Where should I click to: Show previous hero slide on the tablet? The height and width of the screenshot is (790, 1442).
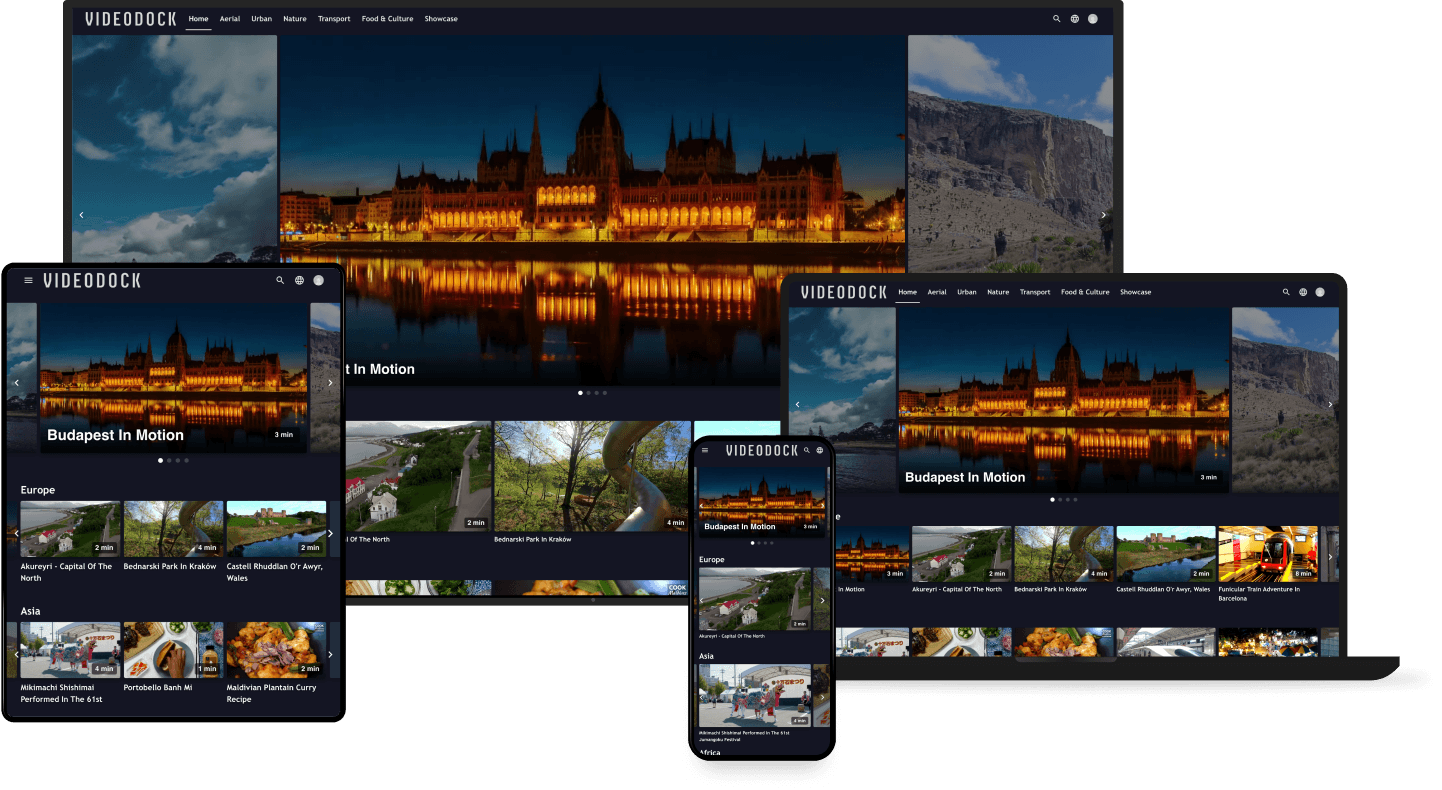[x=16, y=383]
